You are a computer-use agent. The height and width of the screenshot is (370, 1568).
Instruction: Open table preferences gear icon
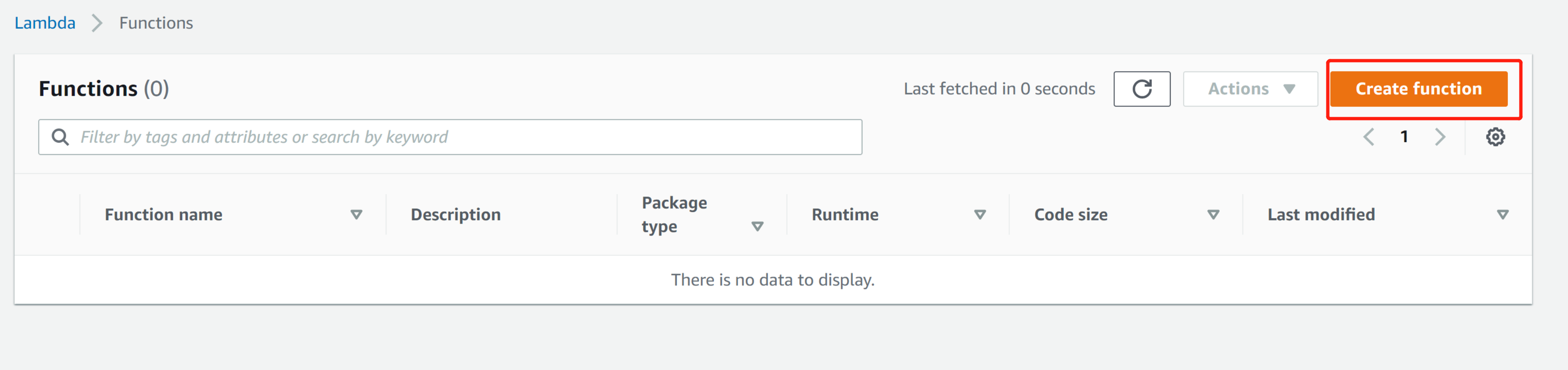1495,137
